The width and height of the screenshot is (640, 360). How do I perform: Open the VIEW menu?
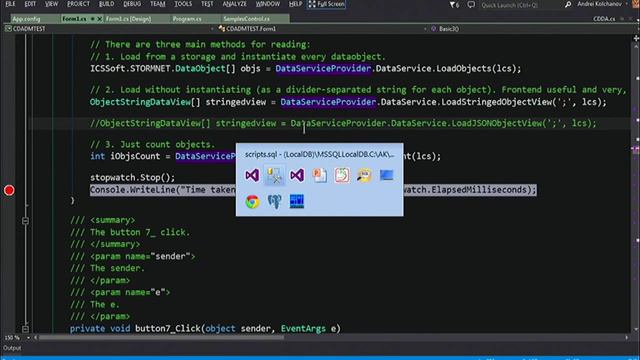(x=51, y=4)
